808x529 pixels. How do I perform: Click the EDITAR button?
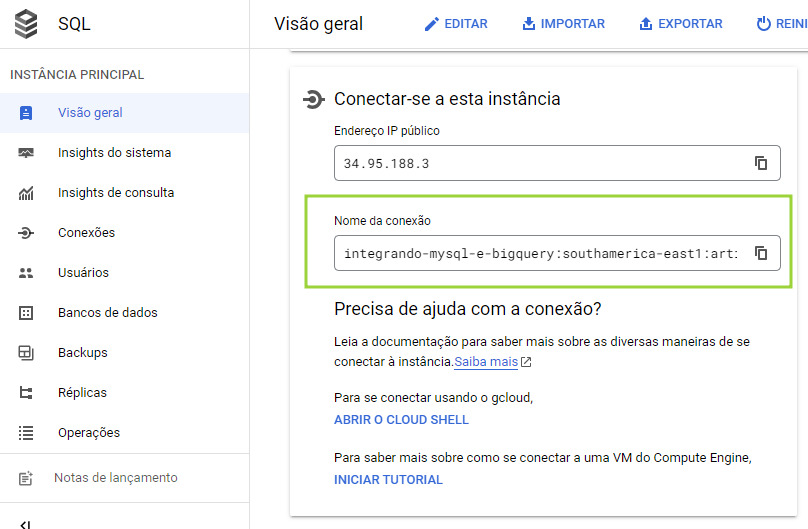pyautogui.click(x=456, y=24)
